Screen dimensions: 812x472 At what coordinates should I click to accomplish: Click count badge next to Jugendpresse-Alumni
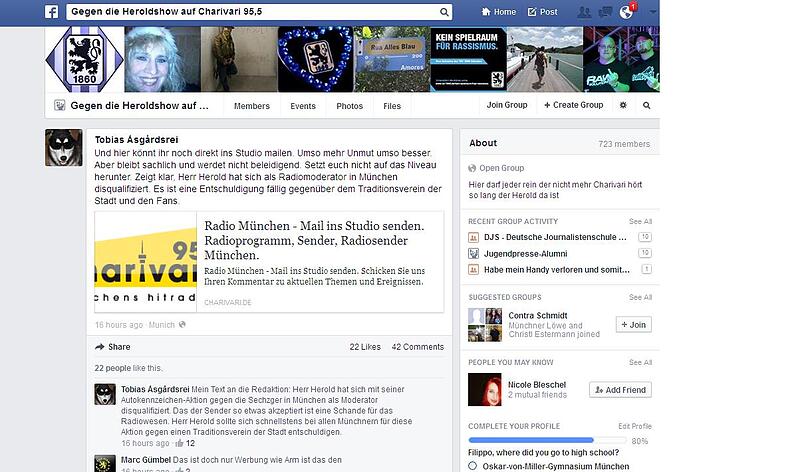pyautogui.click(x=645, y=253)
